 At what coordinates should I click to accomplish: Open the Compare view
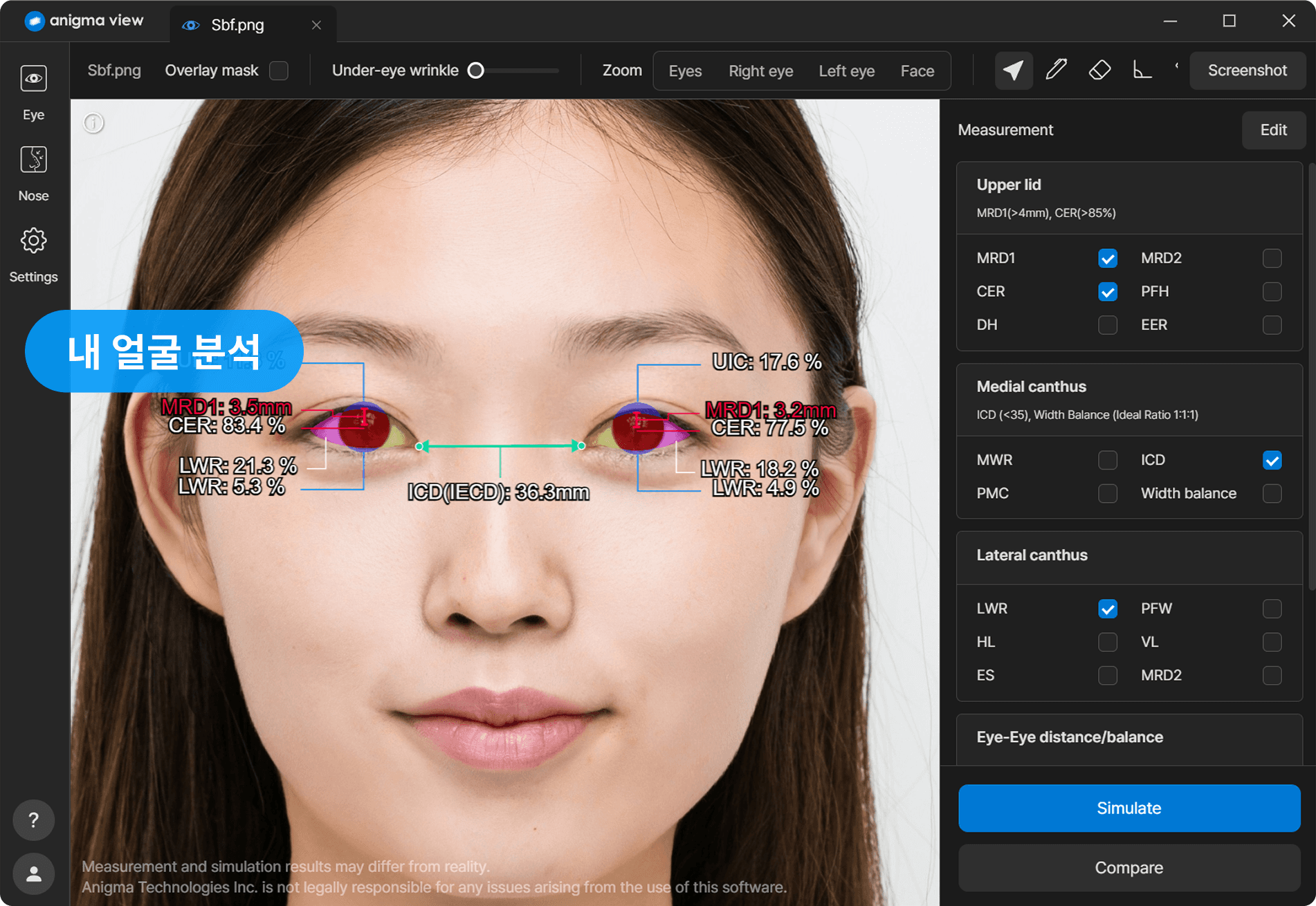click(1129, 867)
